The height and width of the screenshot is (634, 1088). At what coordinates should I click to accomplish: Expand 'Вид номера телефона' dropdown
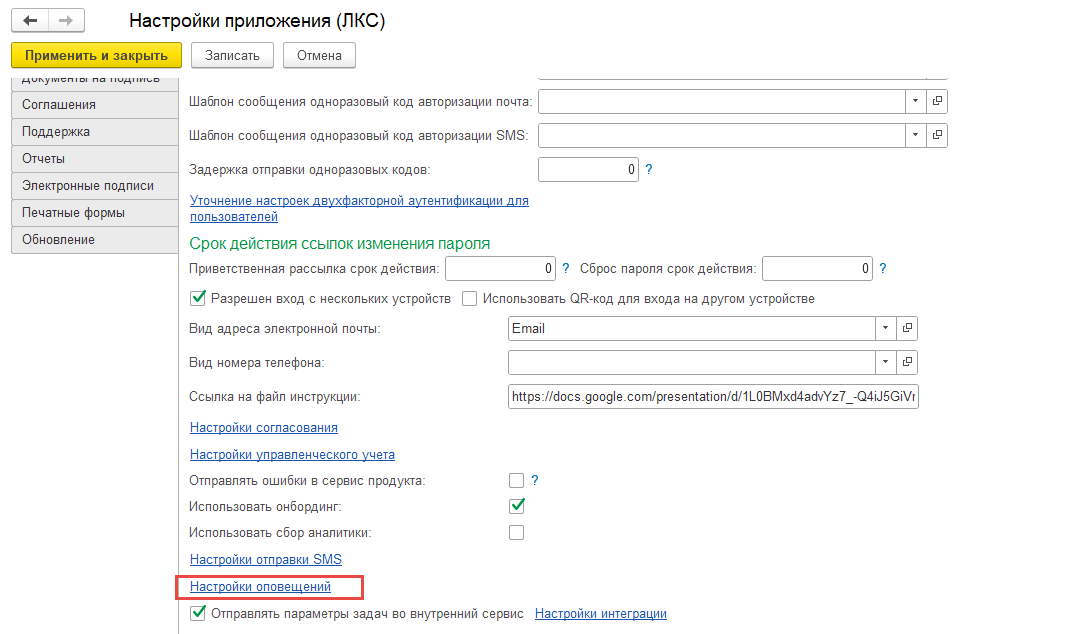point(885,362)
